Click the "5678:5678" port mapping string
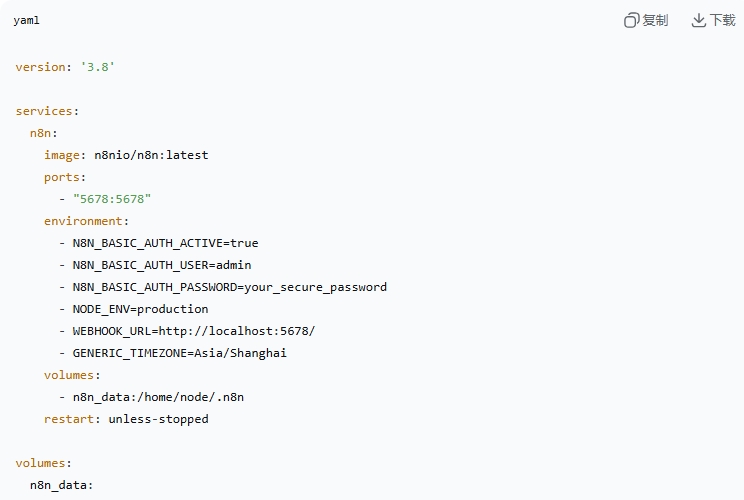 pos(111,199)
